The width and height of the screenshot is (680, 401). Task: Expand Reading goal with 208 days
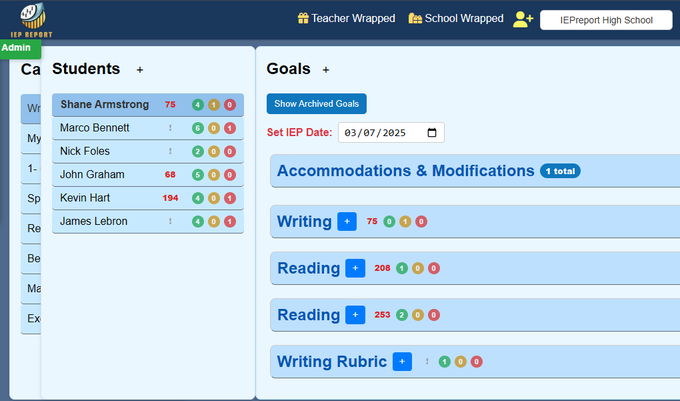click(475, 268)
